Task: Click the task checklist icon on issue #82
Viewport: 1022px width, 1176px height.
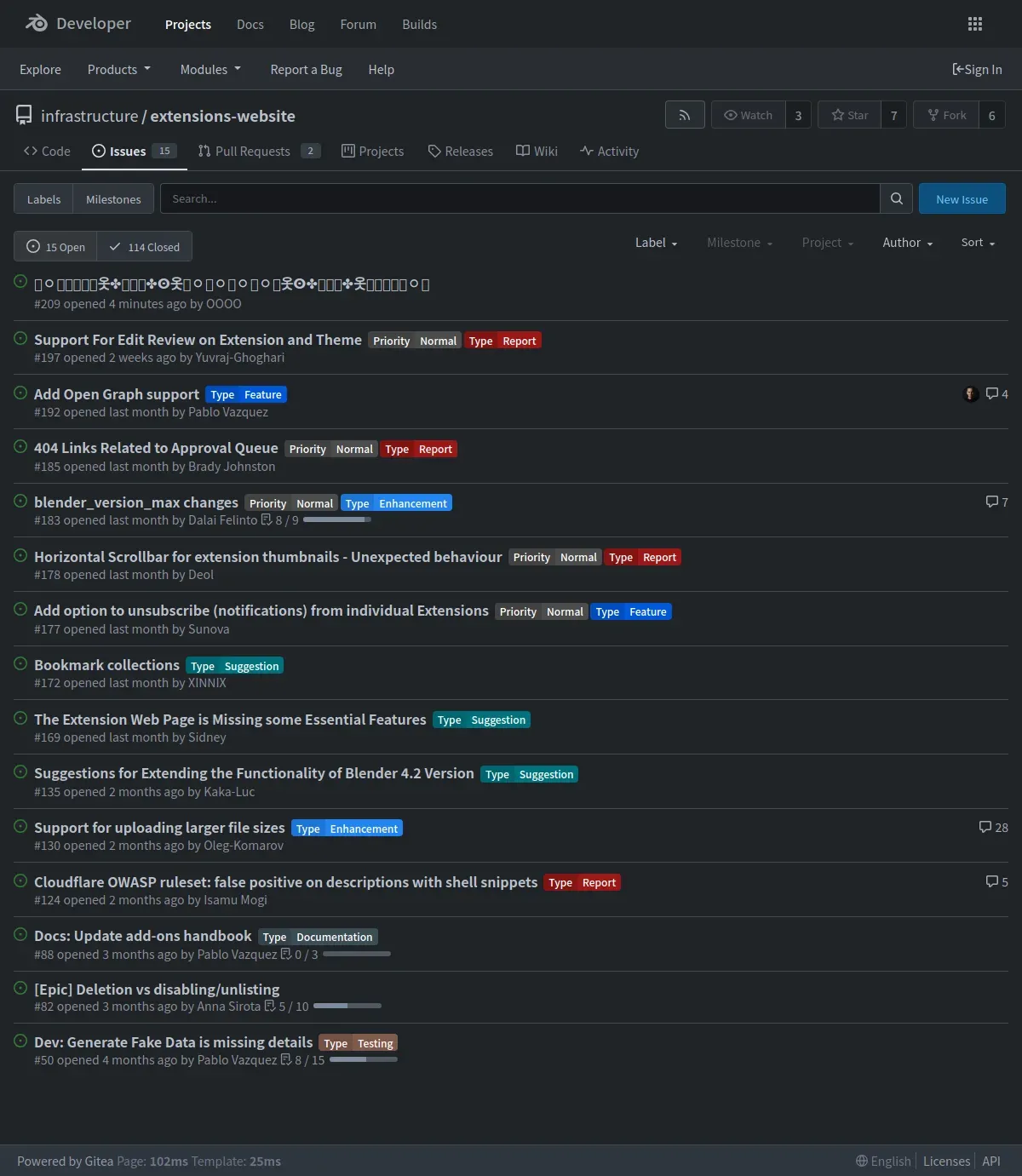Action: click(x=270, y=1006)
